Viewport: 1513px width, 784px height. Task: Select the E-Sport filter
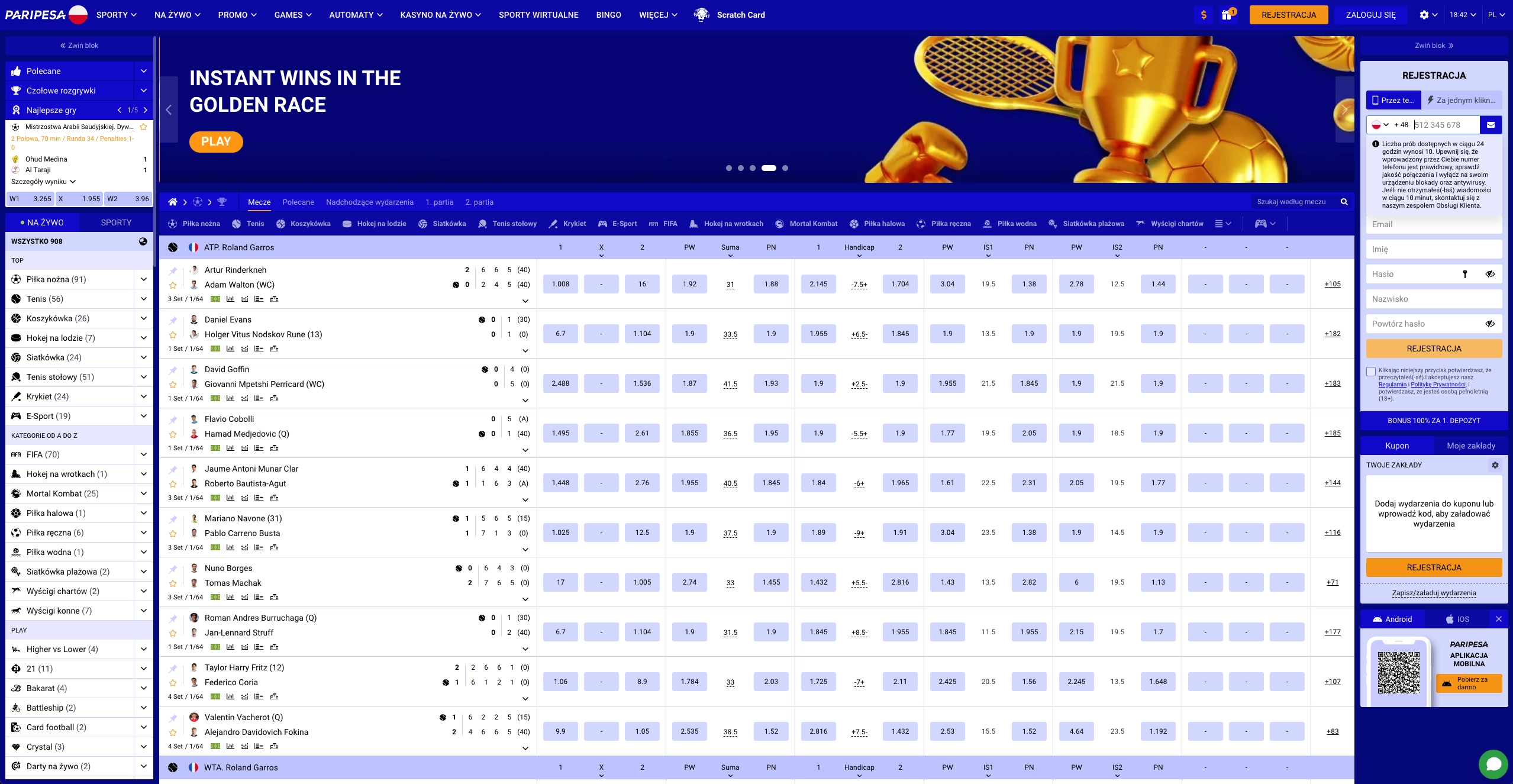coord(618,224)
